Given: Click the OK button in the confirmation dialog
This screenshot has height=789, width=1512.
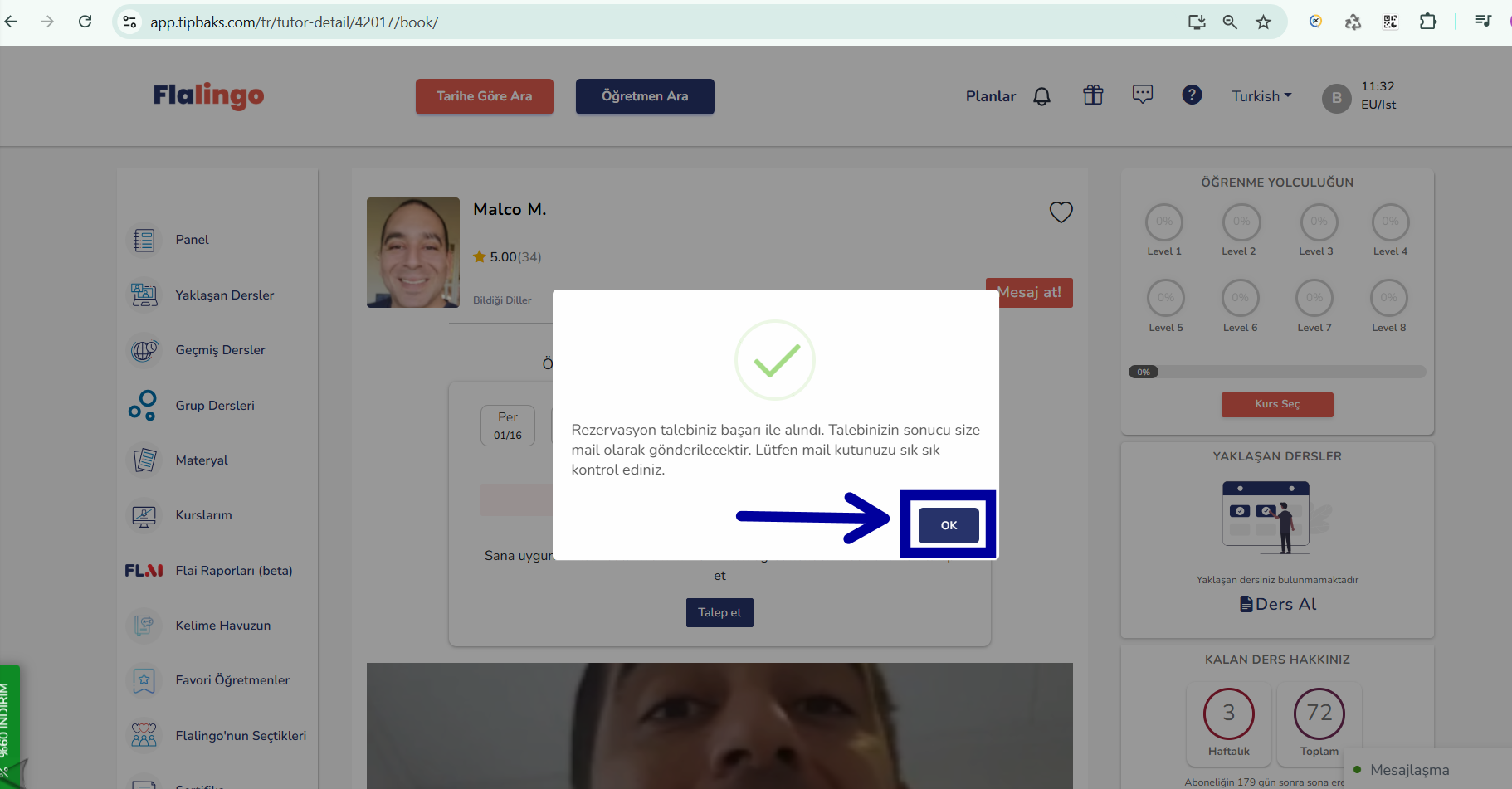Looking at the screenshot, I should [949, 525].
